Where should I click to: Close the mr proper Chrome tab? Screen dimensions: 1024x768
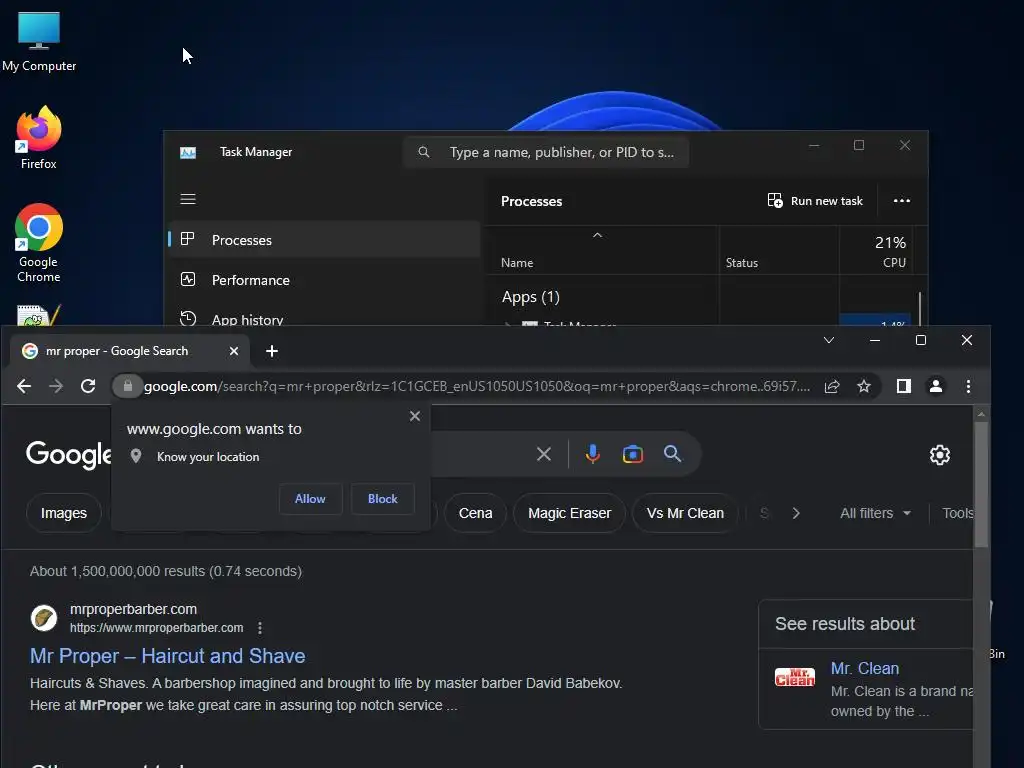[x=234, y=351]
